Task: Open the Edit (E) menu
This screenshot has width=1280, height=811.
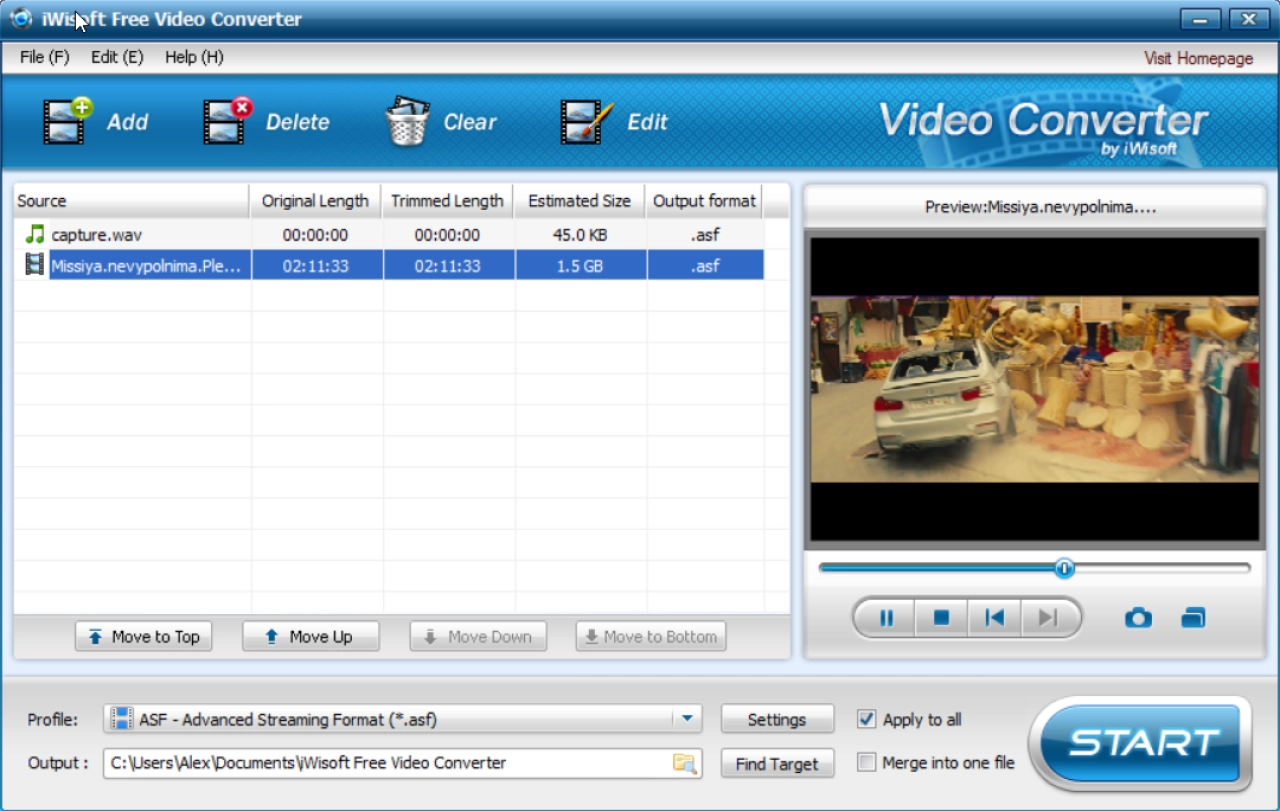Action: tap(117, 57)
